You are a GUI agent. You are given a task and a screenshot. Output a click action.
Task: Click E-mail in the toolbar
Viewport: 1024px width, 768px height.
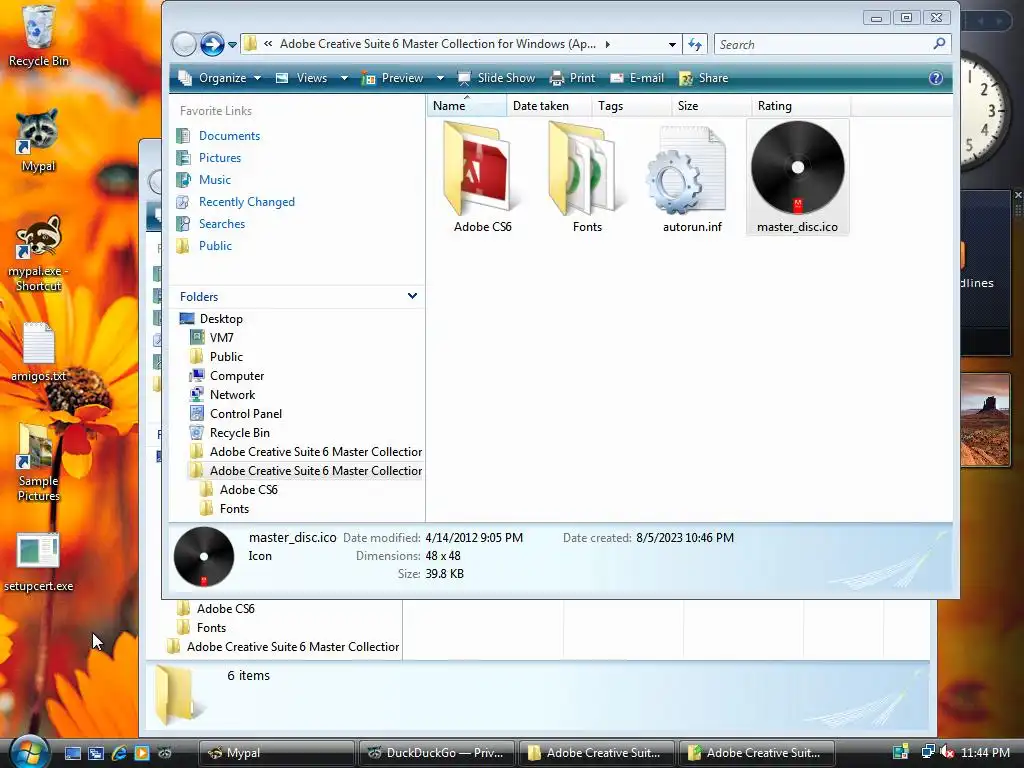click(x=637, y=78)
